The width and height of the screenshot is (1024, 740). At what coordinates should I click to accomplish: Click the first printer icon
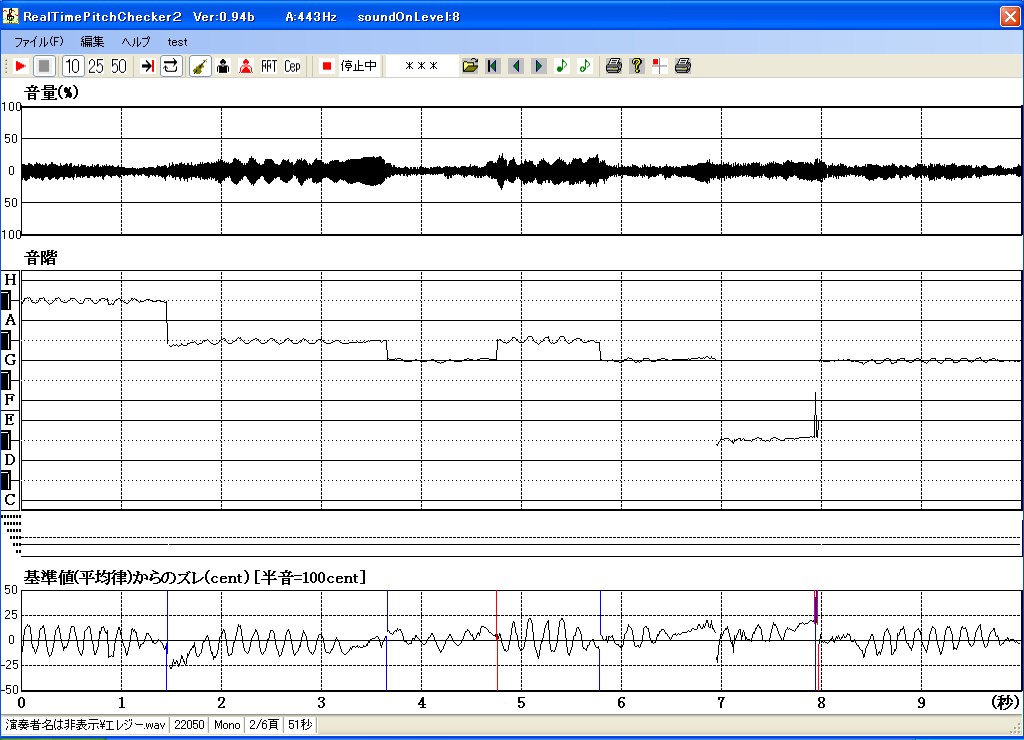613,66
